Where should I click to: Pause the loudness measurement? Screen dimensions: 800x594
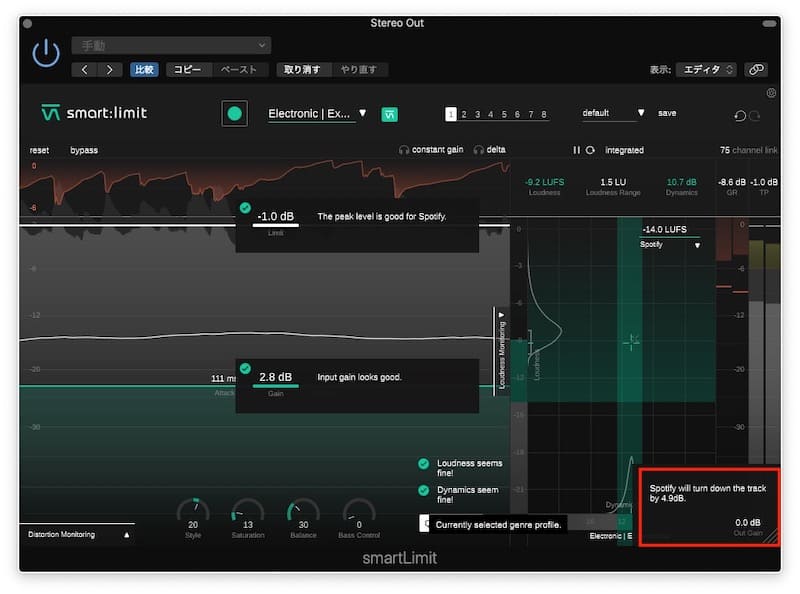[x=576, y=150]
